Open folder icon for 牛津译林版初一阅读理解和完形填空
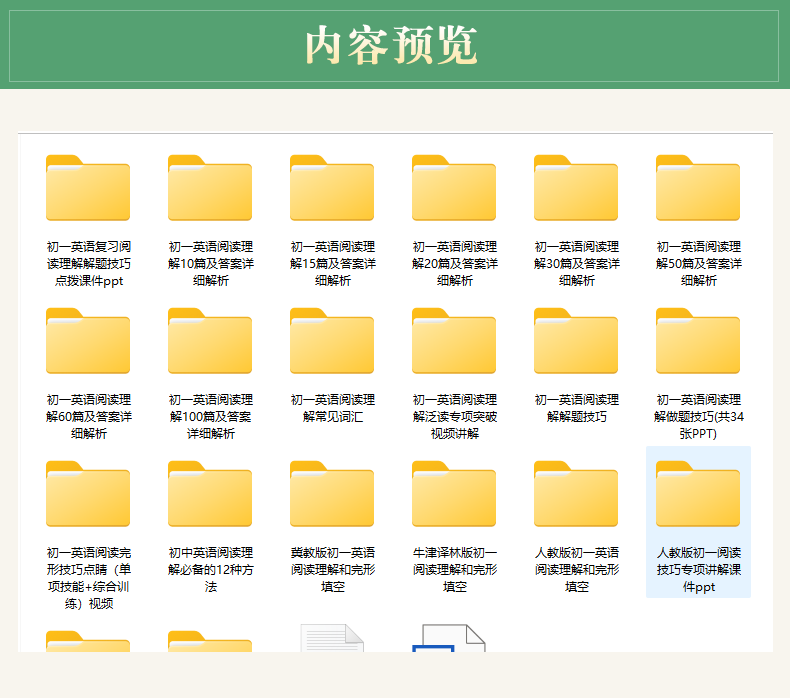The image size is (790, 698). click(x=454, y=494)
